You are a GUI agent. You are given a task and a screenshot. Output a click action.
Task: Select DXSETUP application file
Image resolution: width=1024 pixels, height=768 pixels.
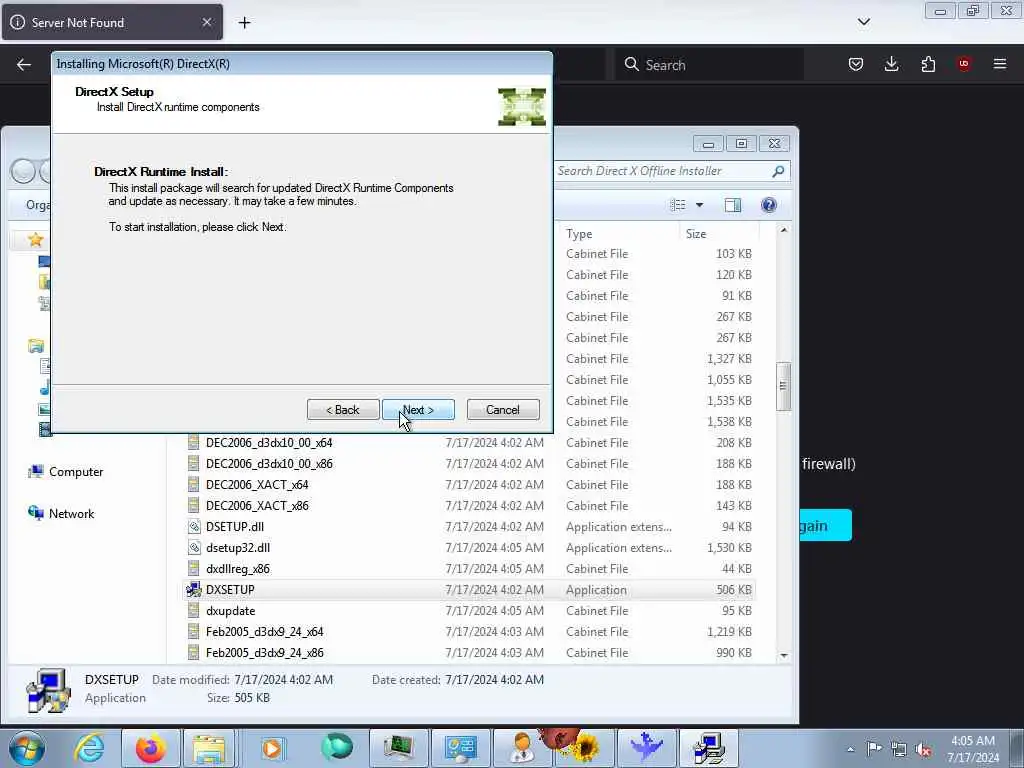coord(470,590)
